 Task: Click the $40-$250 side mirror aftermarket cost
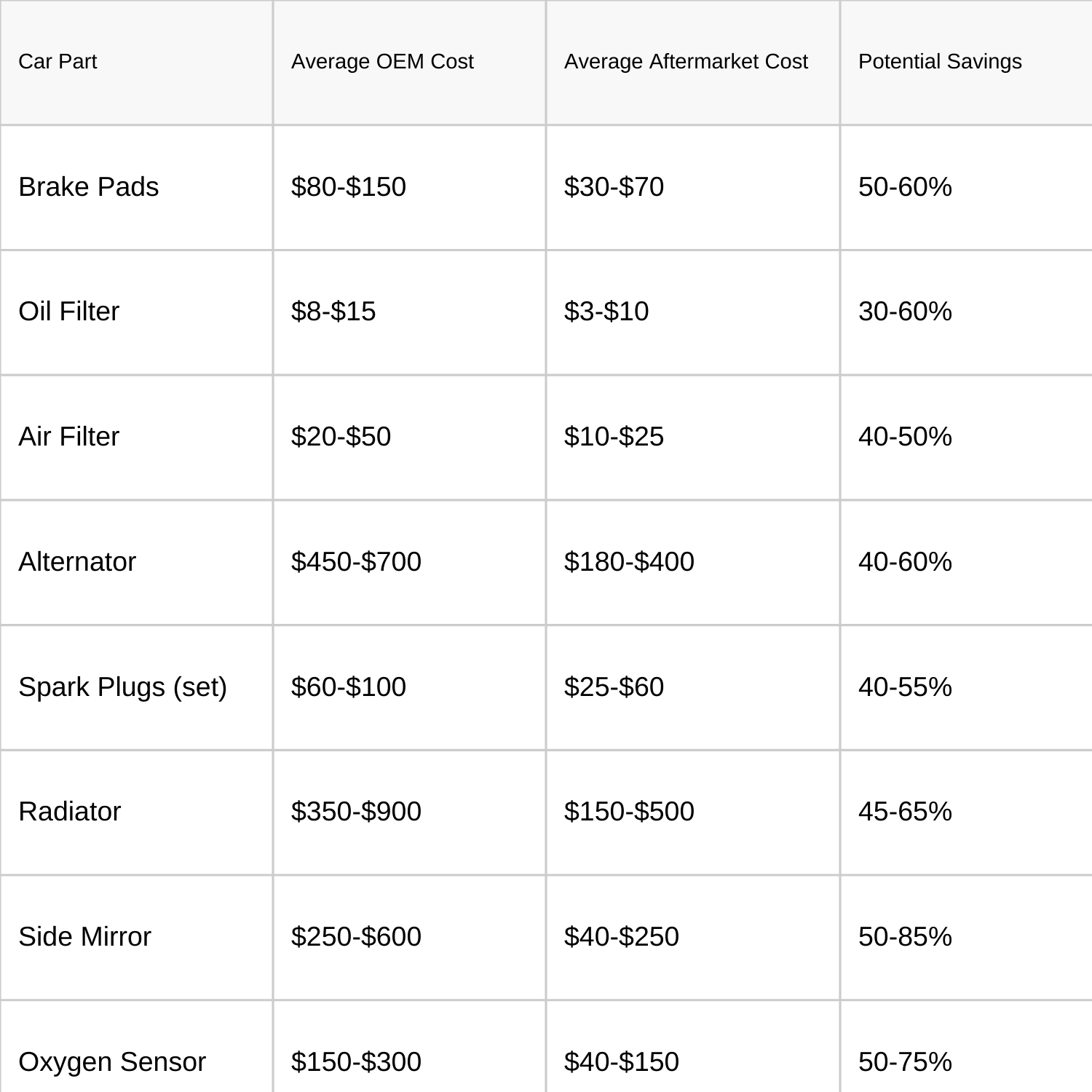[x=622, y=937]
